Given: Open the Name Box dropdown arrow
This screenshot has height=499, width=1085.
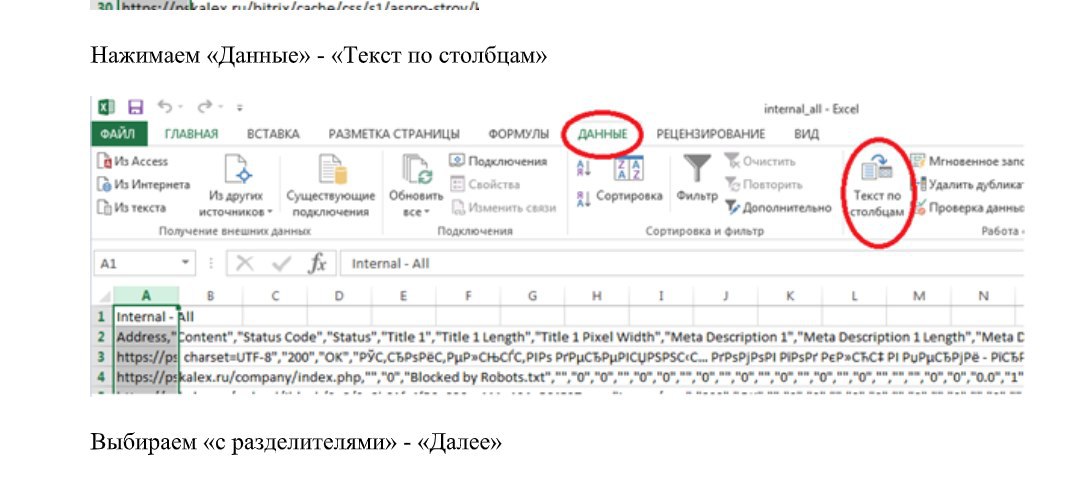Looking at the screenshot, I should 185,263.
